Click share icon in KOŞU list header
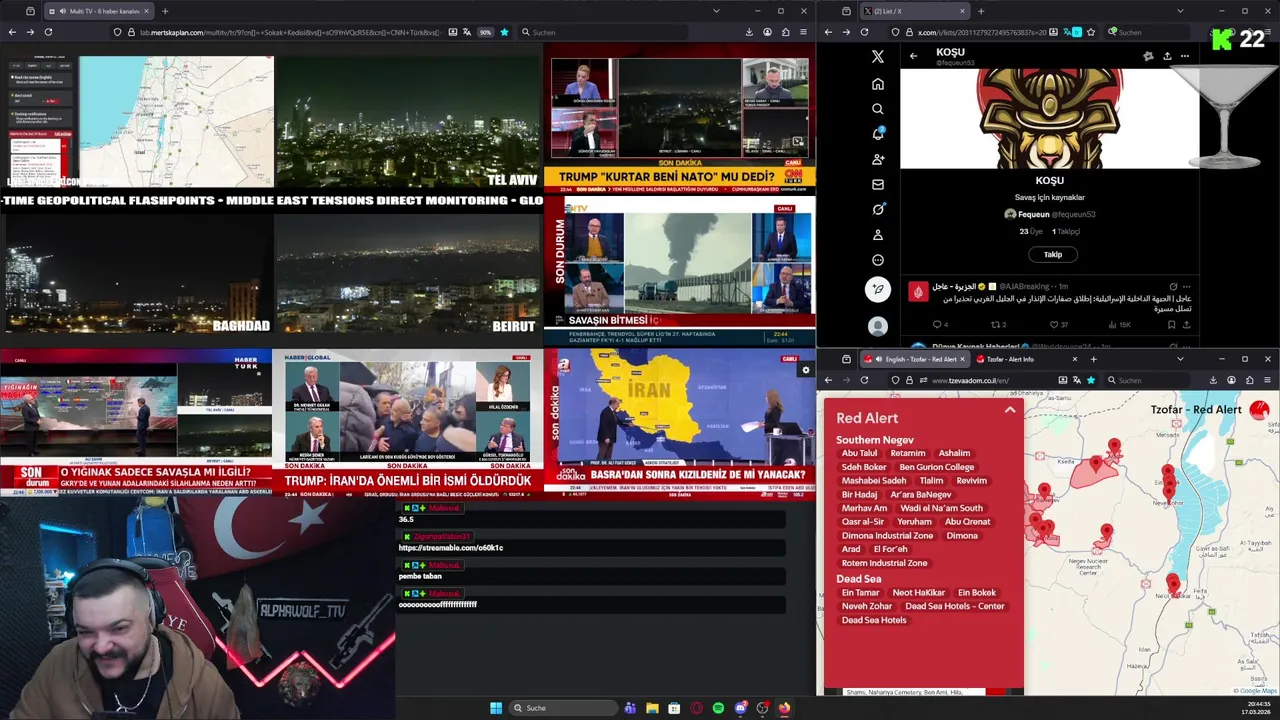The image size is (1280, 720). click(1166, 56)
